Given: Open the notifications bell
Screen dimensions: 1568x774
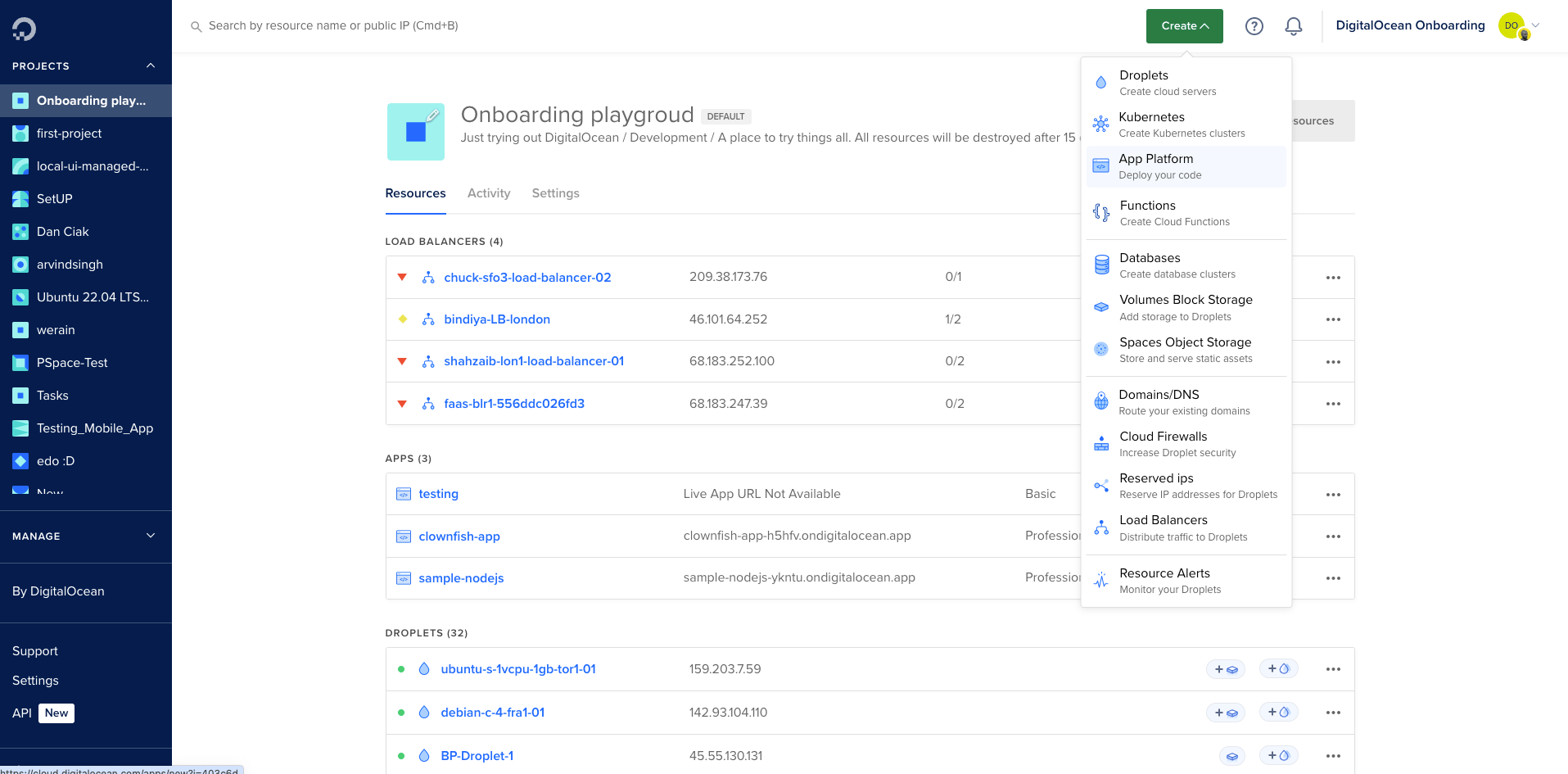Looking at the screenshot, I should click(1293, 26).
